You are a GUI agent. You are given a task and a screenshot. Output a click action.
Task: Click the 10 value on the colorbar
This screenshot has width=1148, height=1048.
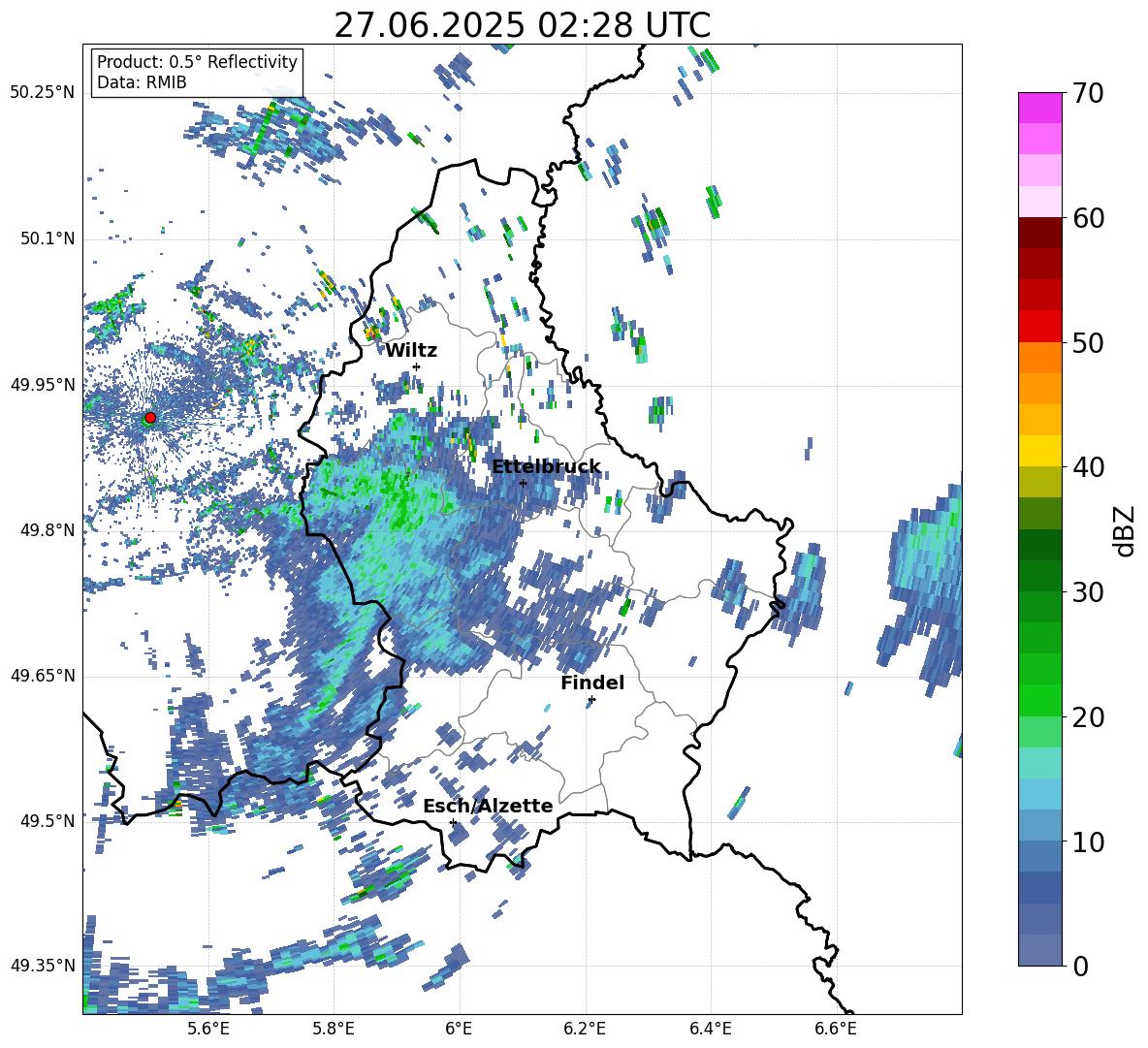pyautogui.click(x=1087, y=842)
